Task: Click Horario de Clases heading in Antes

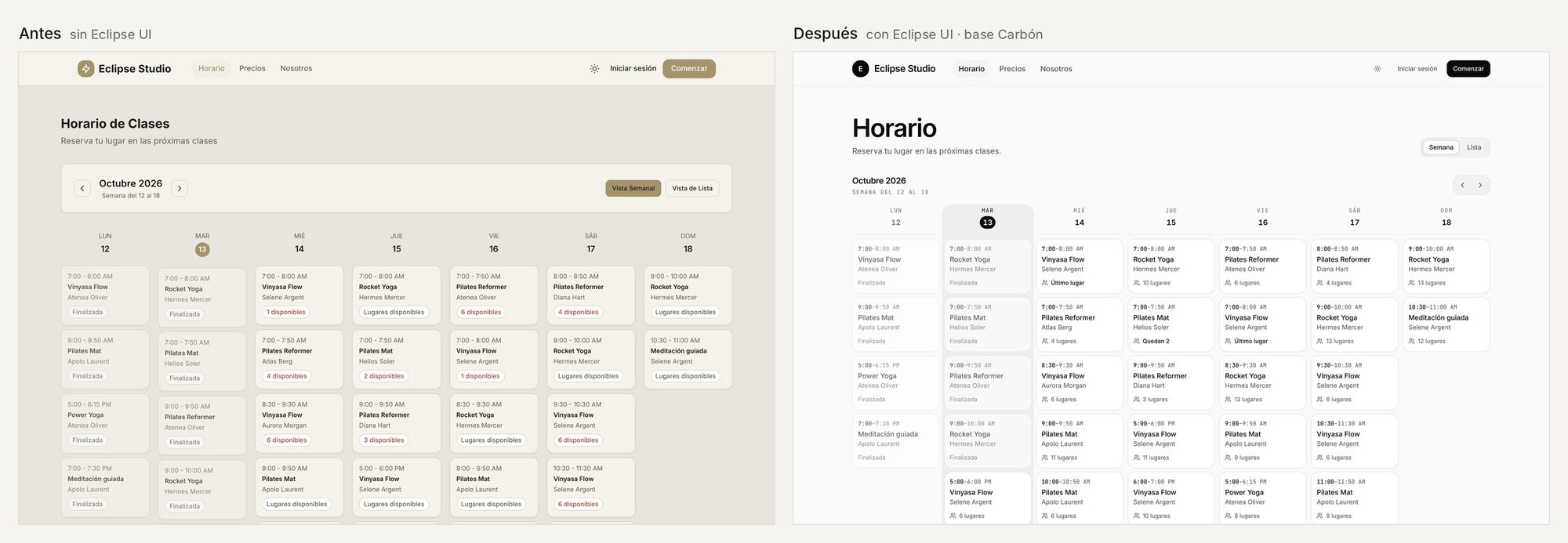Action: point(115,124)
